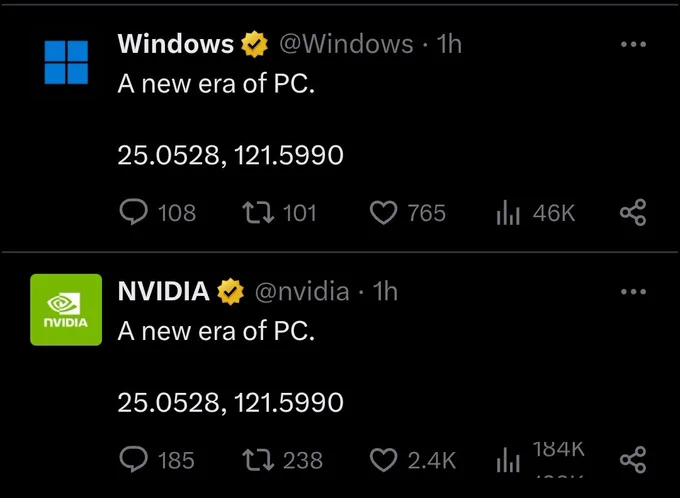Share the NVIDIA tweet
This screenshot has height=498, width=680.
(633, 460)
